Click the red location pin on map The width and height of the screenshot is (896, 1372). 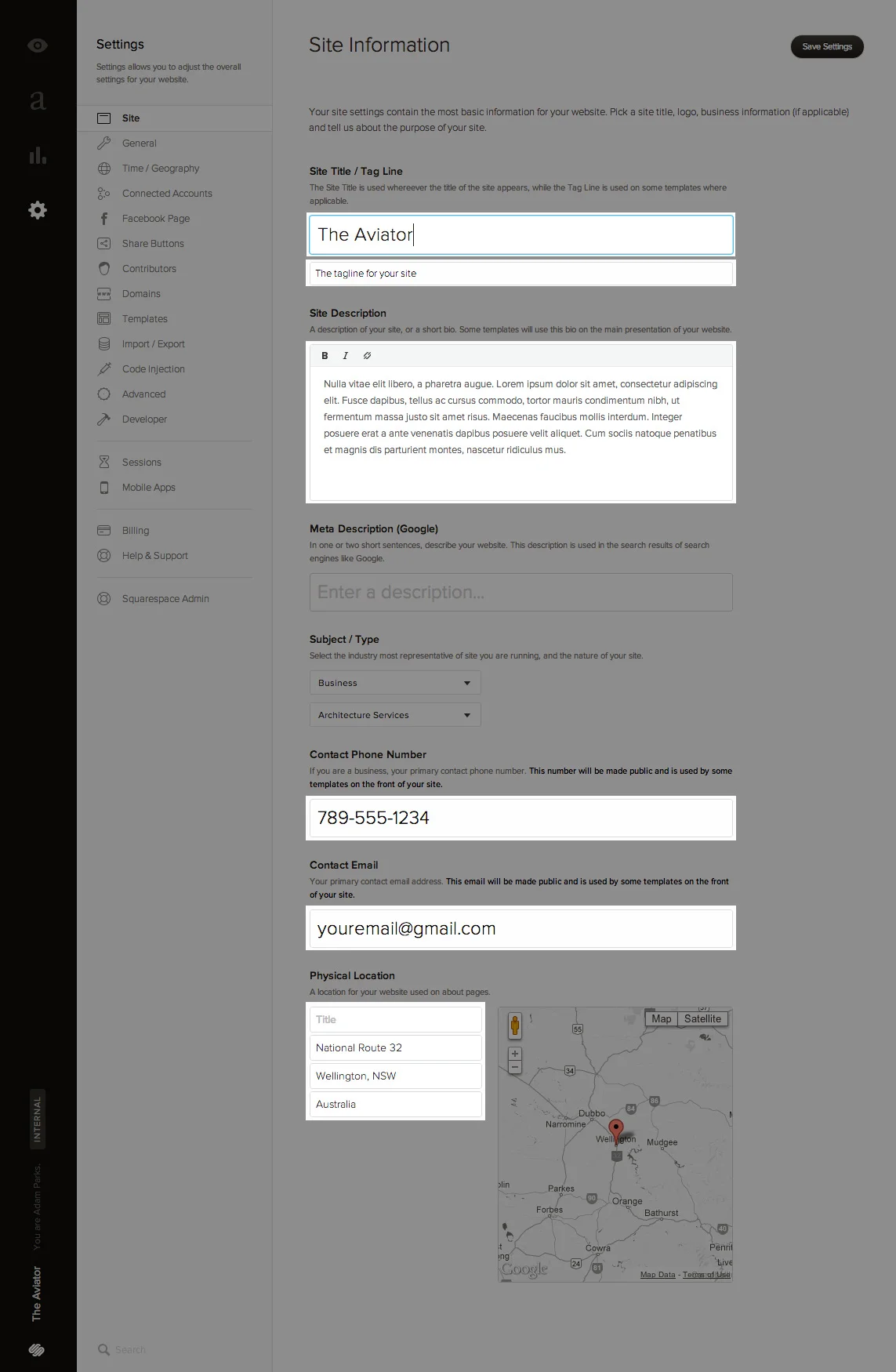click(x=617, y=1132)
